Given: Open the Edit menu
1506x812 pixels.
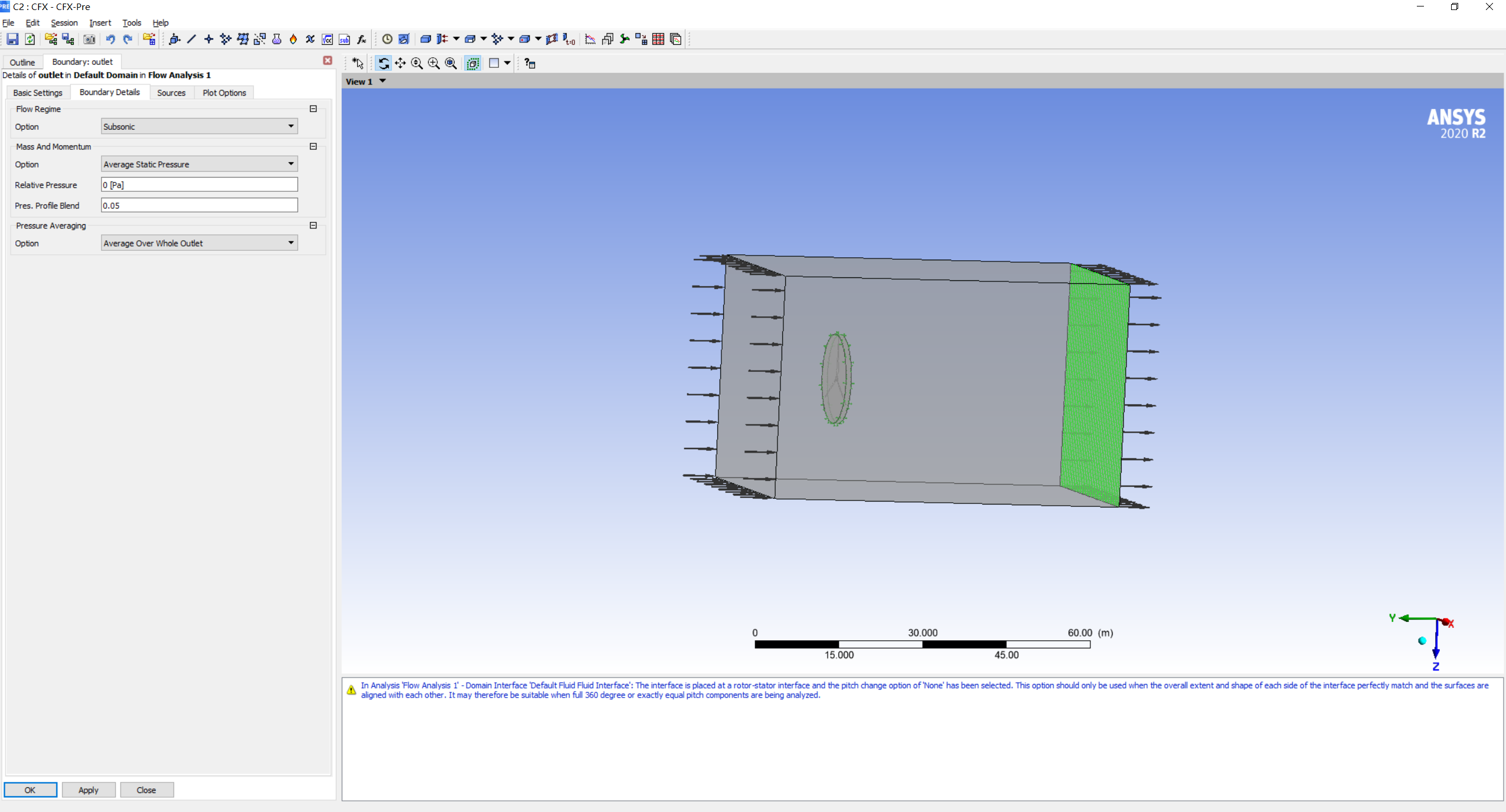Looking at the screenshot, I should [32, 22].
